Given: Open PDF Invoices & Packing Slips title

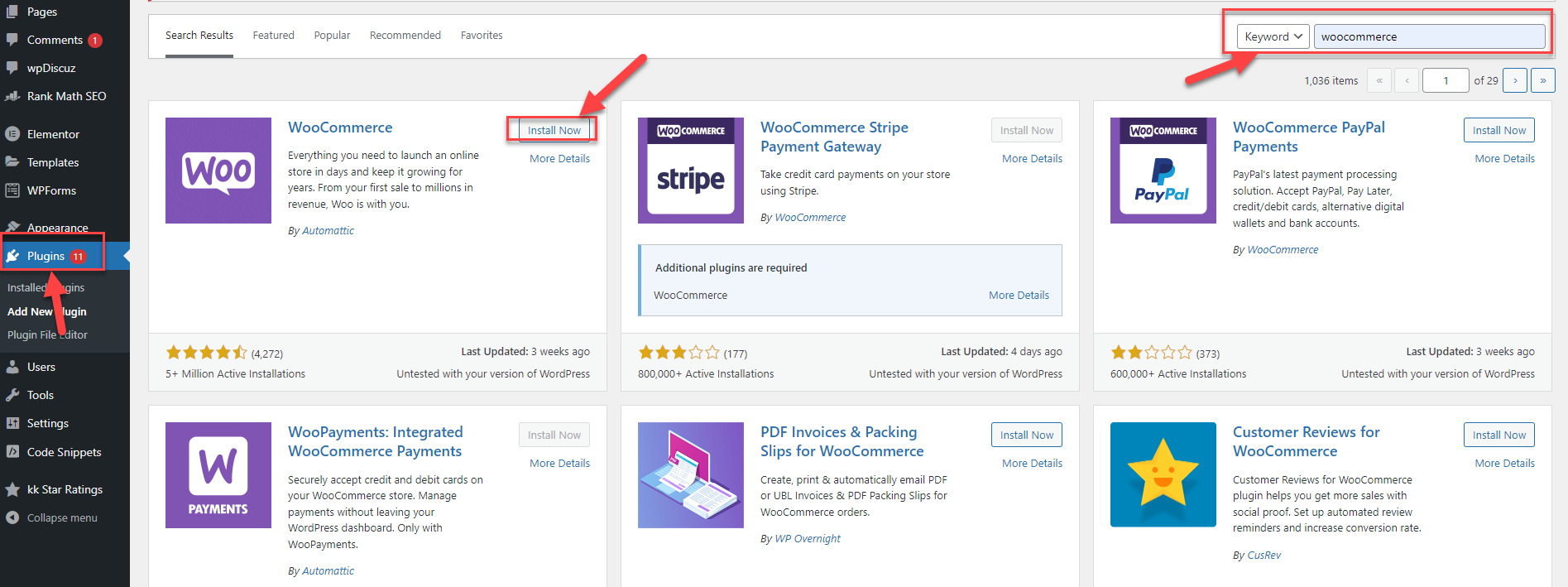Looking at the screenshot, I should (842, 441).
